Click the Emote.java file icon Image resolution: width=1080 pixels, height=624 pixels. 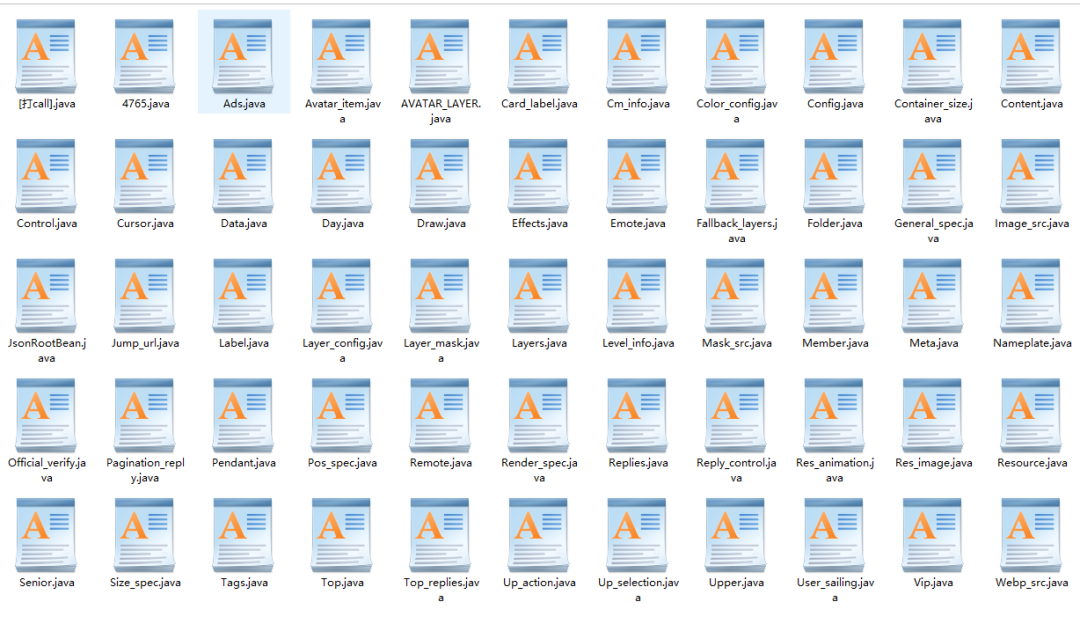coord(637,177)
